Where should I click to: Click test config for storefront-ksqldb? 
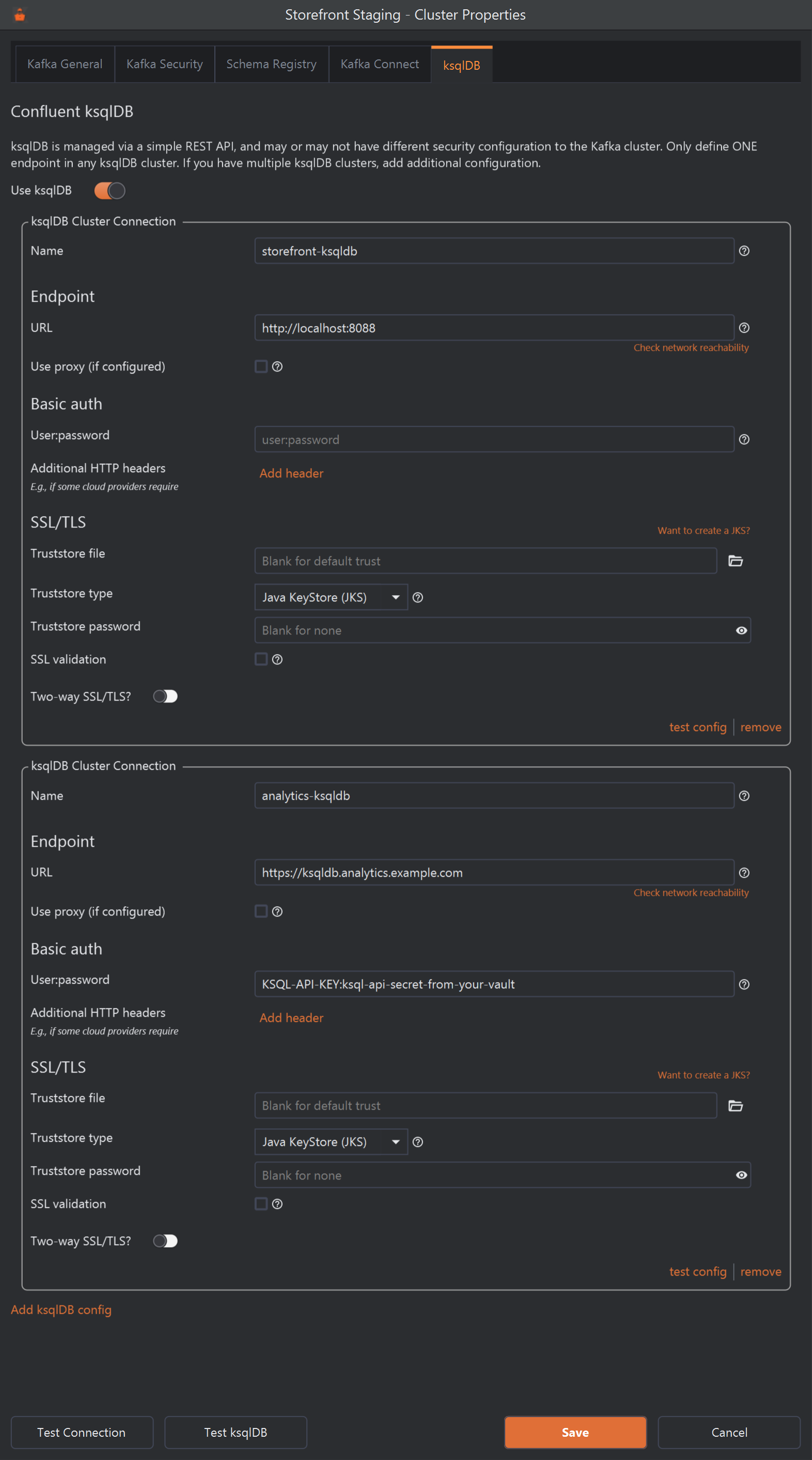pyautogui.click(x=697, y=727)
